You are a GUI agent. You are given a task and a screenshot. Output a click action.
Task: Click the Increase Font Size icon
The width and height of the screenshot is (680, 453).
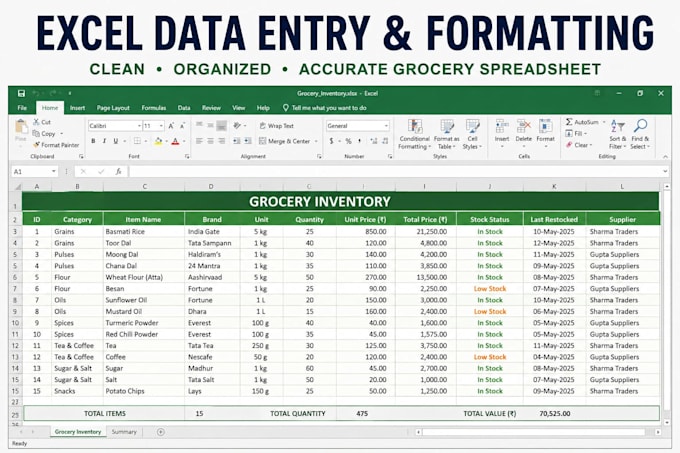click(x=171, y=126)
